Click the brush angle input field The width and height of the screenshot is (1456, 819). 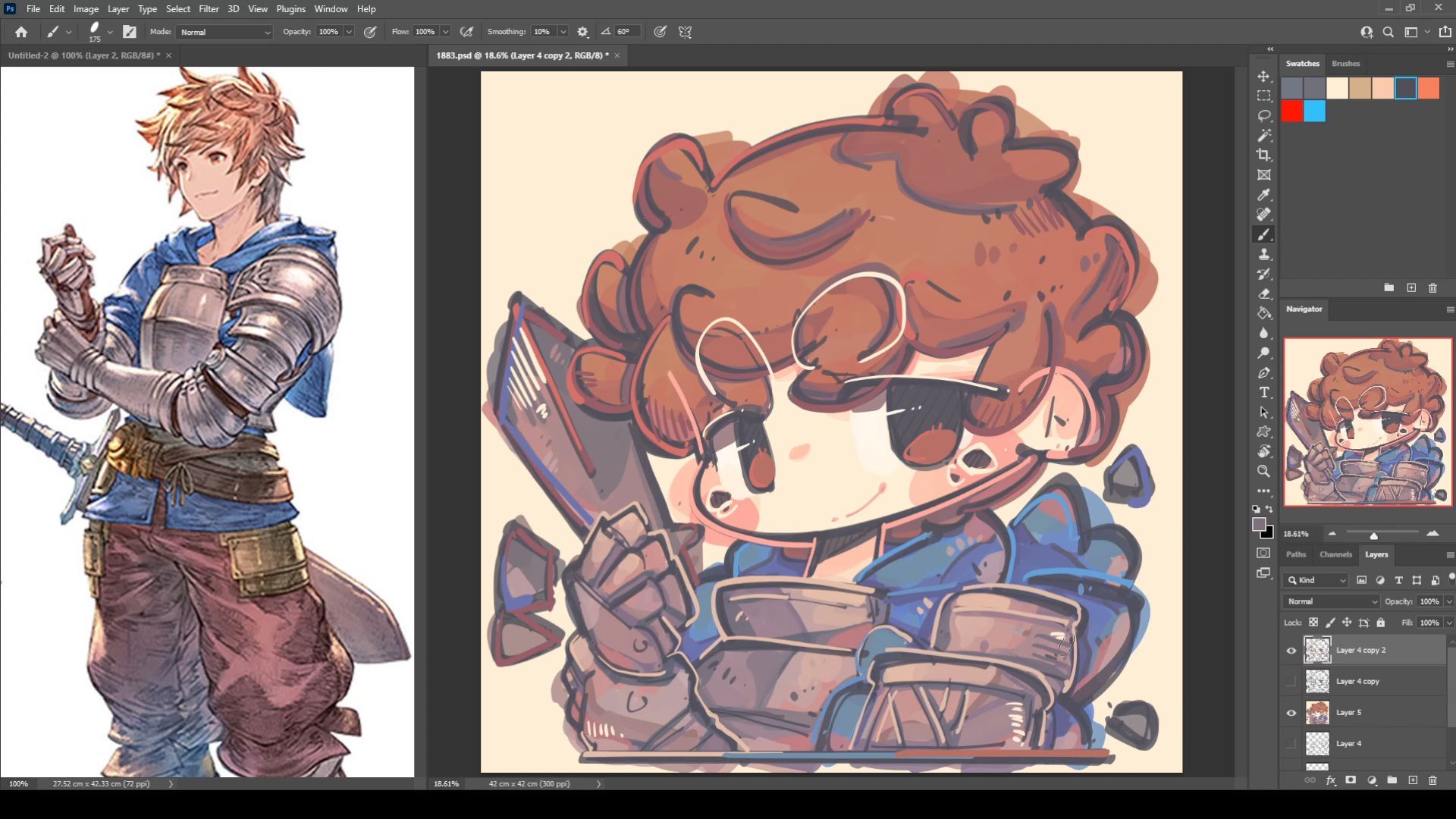627,32
